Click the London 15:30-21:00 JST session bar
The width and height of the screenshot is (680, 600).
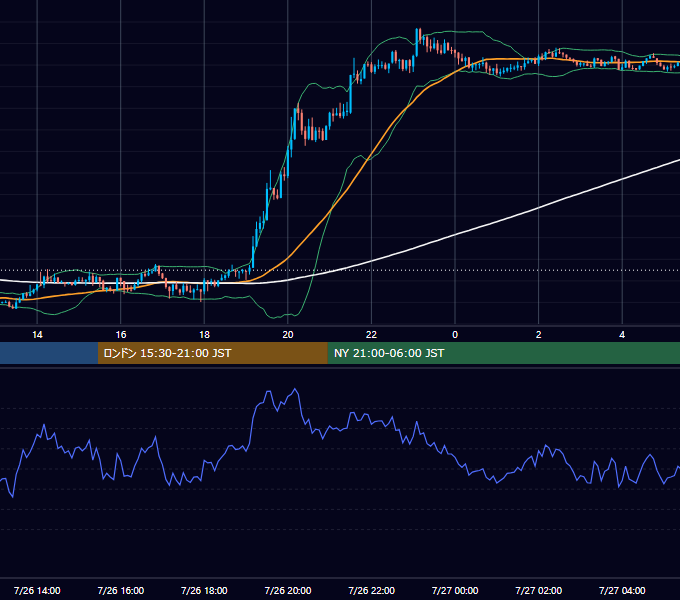point(212,353)
